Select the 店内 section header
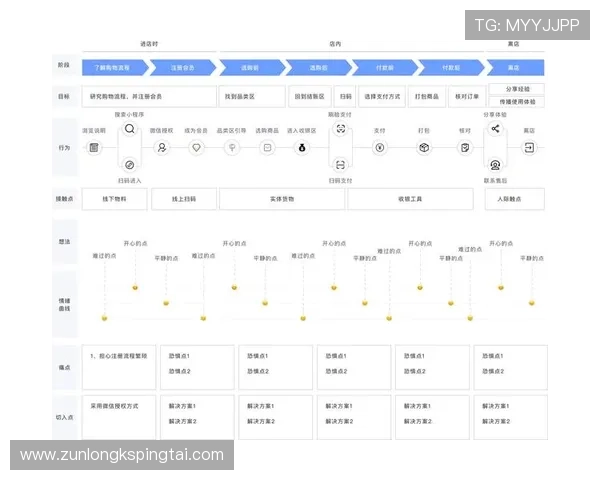 (335, 44)
